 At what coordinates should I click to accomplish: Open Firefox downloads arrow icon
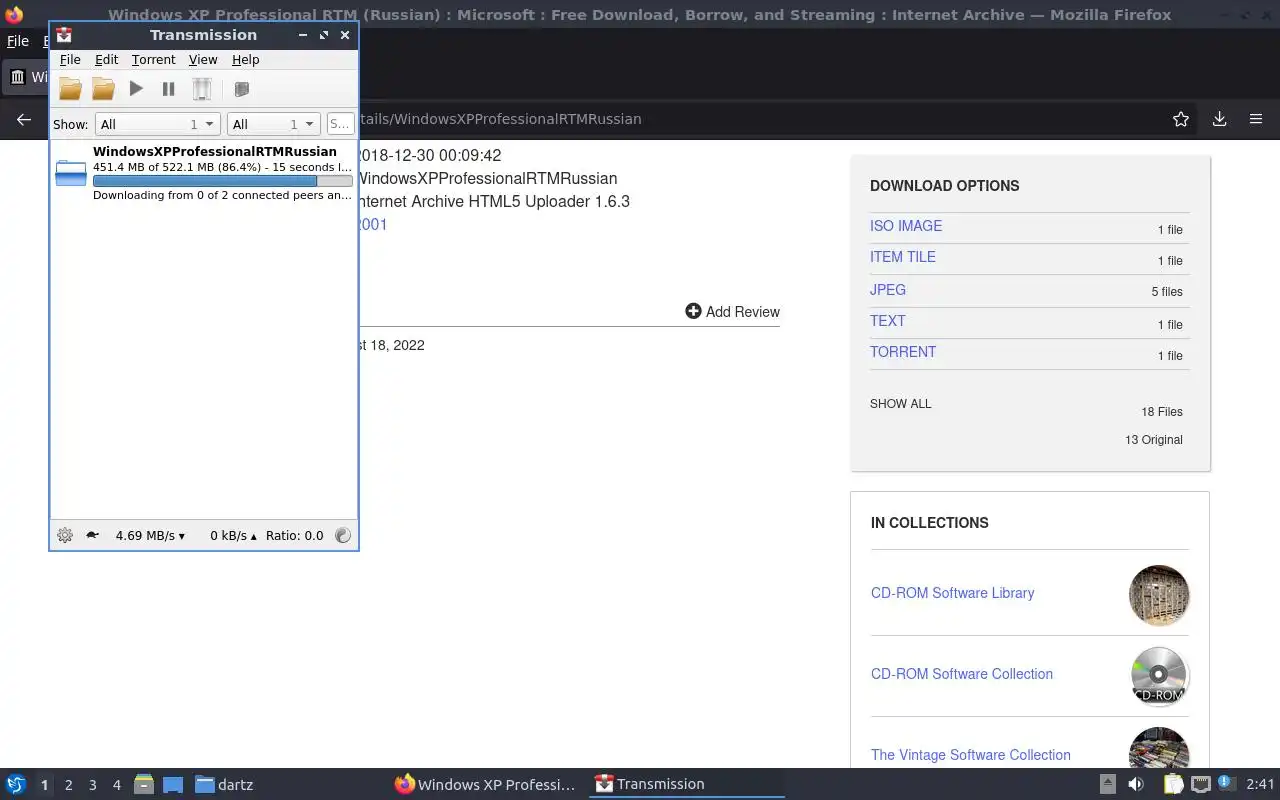tap(1219, 119)
